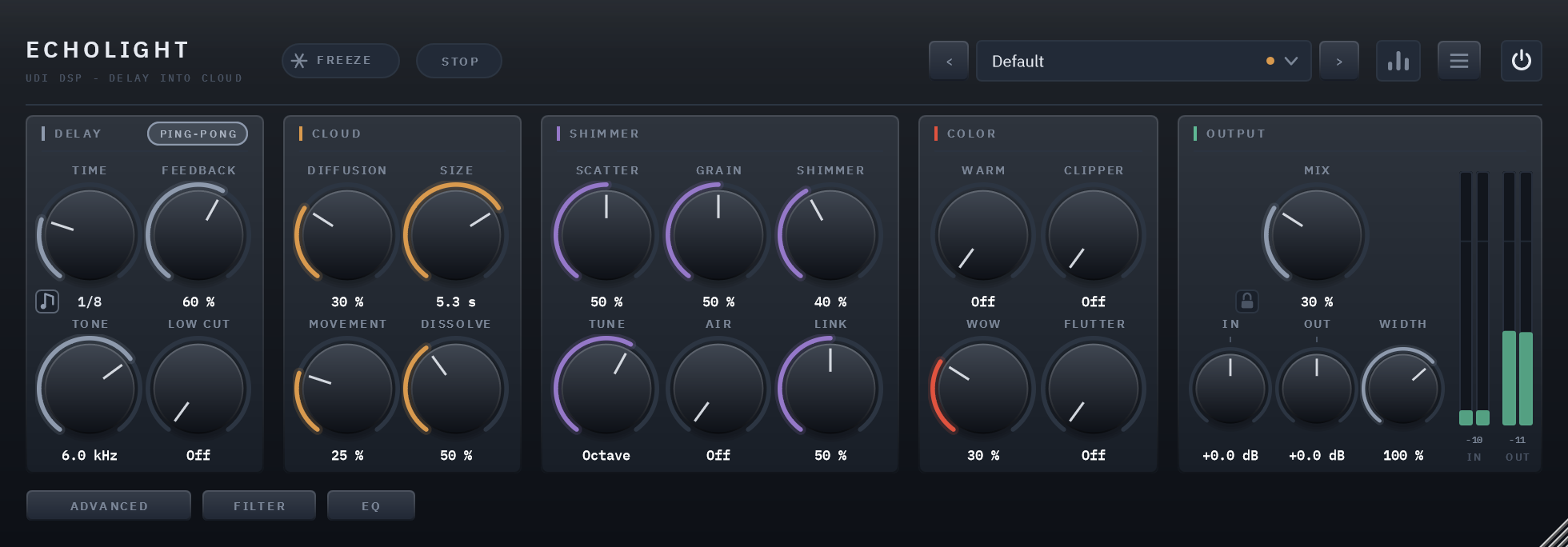Click the lock icon linking In and Out
Image resolution: width=1568 pixels, height=547 pixels.
click(x=1246, y=301)
